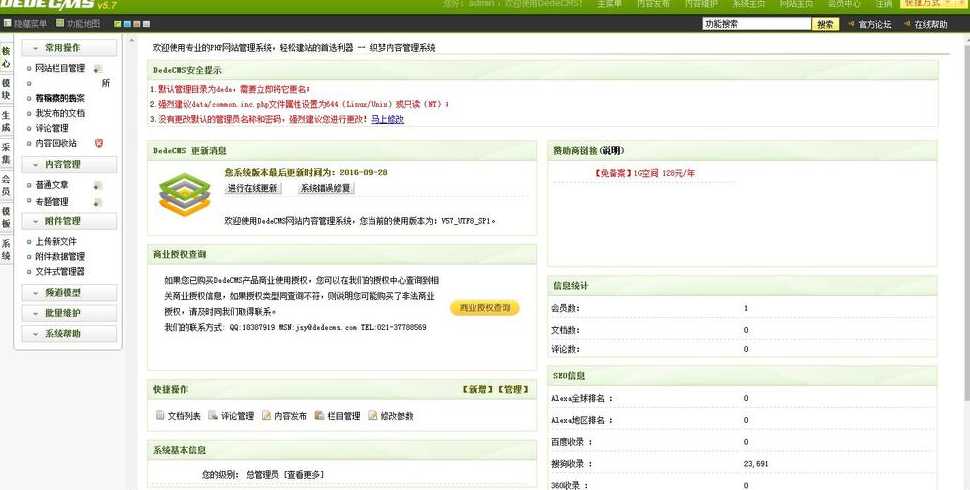970x490 pixels.
Task: Open 附件数据管理 in sidebar
Action: [x=60, y=256]
